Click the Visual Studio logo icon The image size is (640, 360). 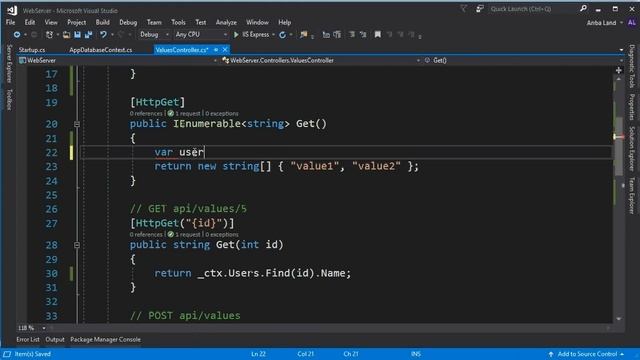tap(12, 10)
